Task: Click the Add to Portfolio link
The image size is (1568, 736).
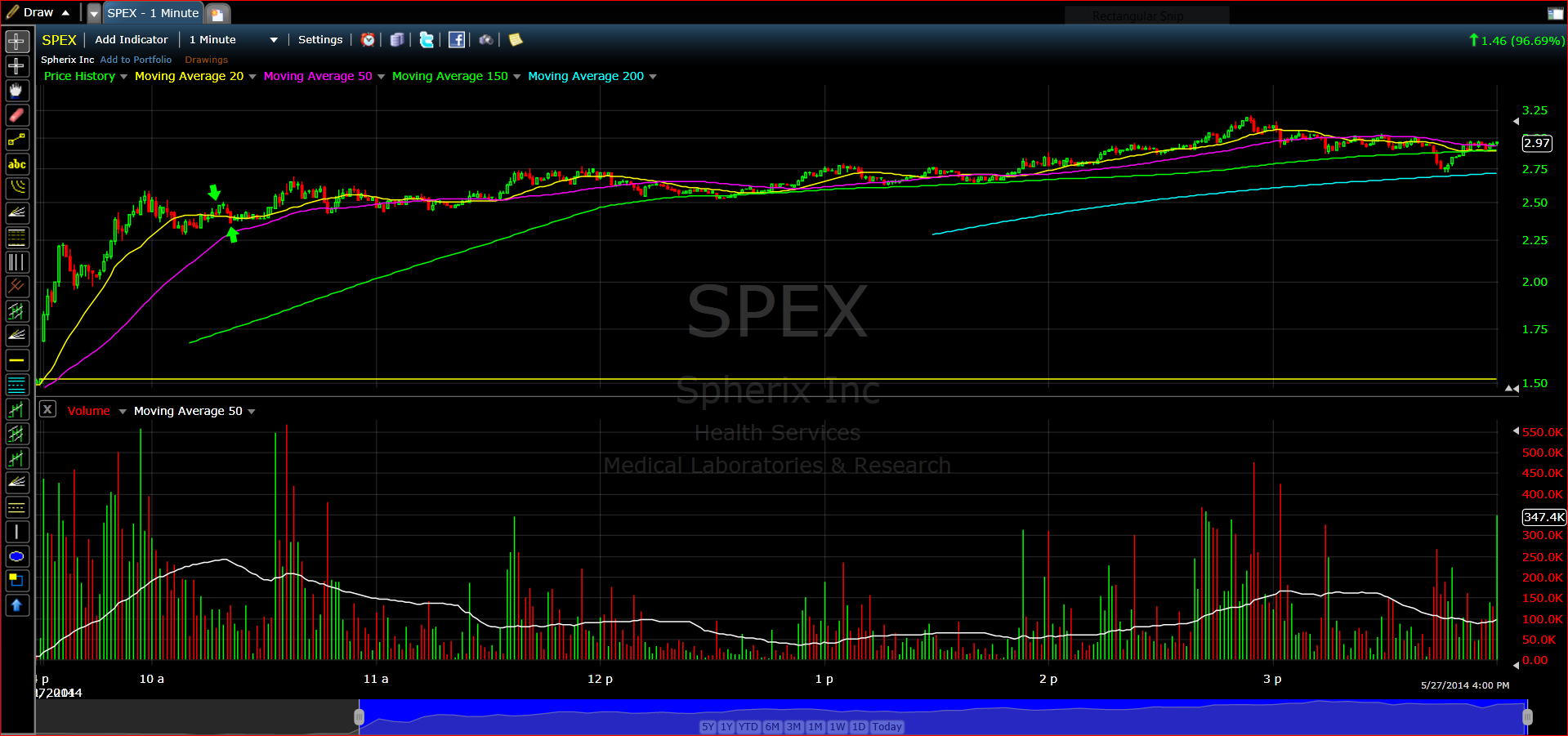Action: 136,60
